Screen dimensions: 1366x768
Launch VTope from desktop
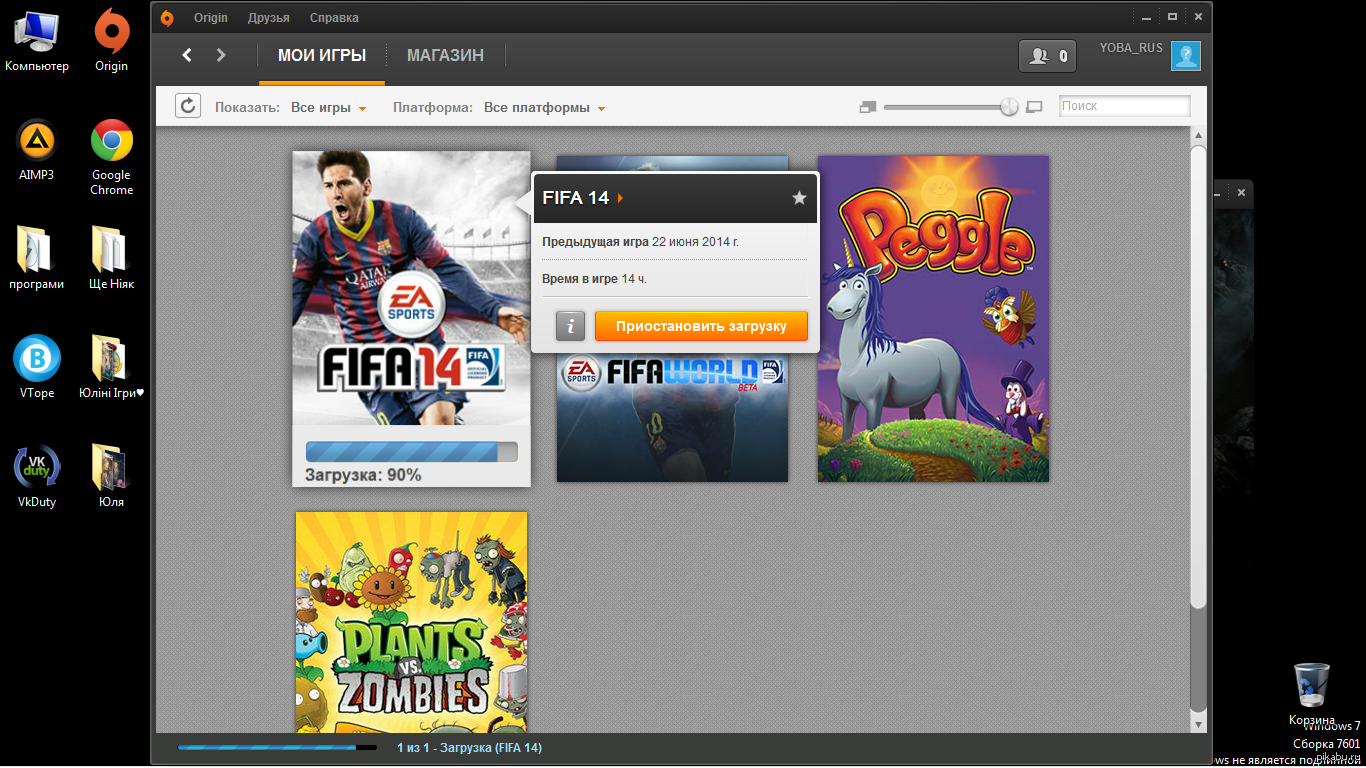click(37, 368)
